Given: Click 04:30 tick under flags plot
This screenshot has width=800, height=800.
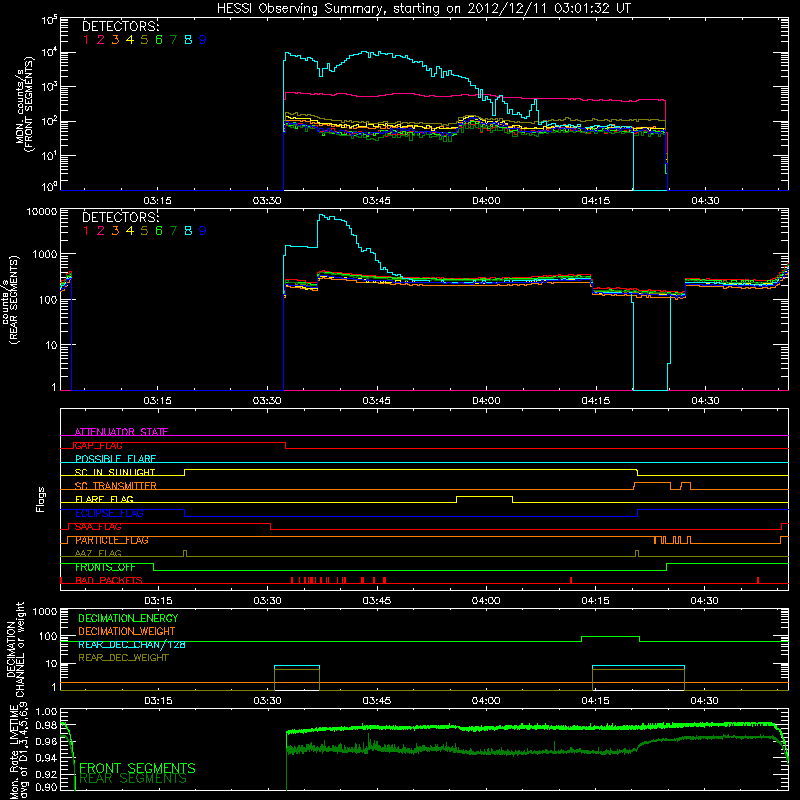Looking at the screenshot, I should 705,601.
